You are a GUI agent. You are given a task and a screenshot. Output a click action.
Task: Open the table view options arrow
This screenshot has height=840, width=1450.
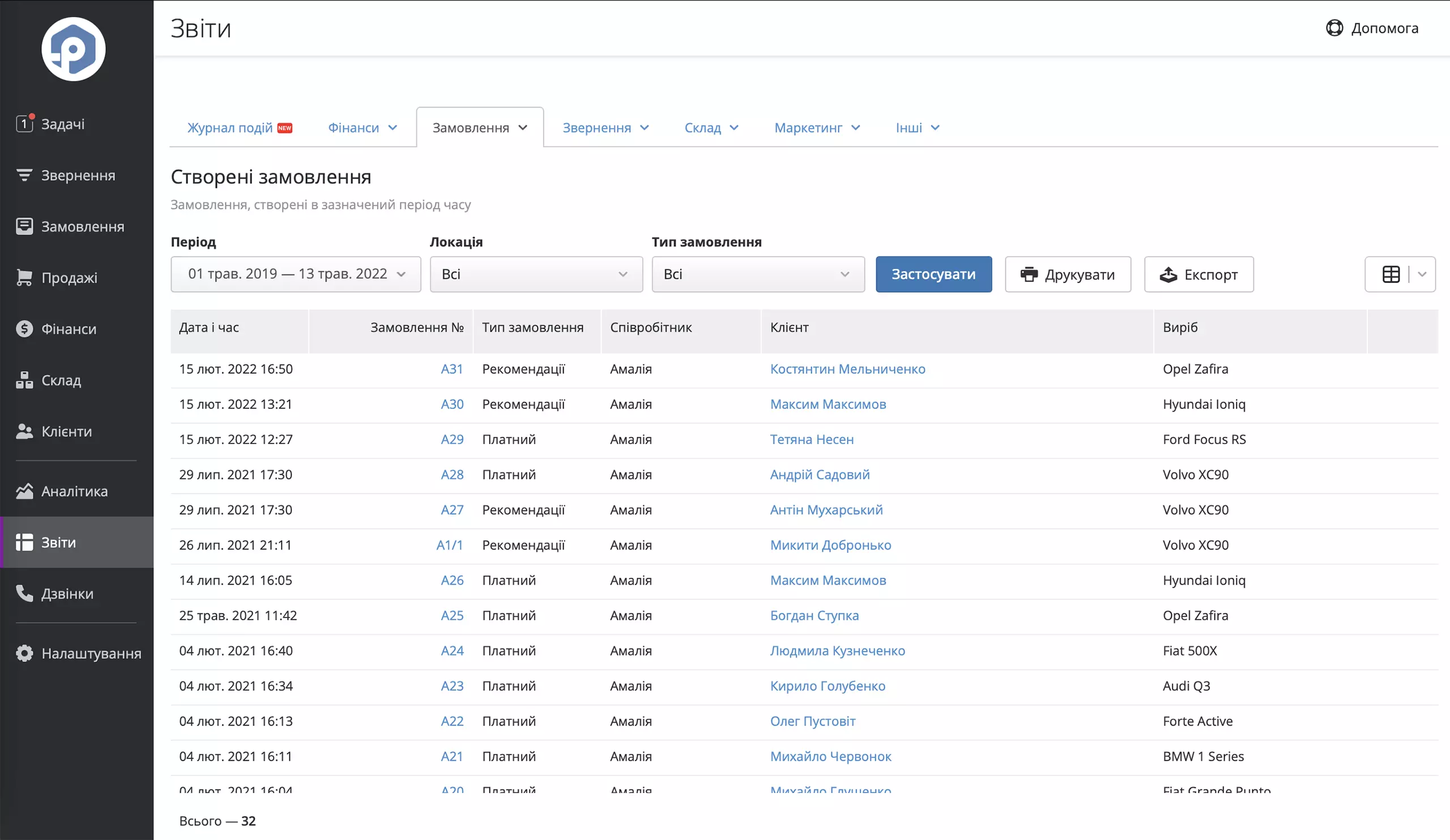1422,275
